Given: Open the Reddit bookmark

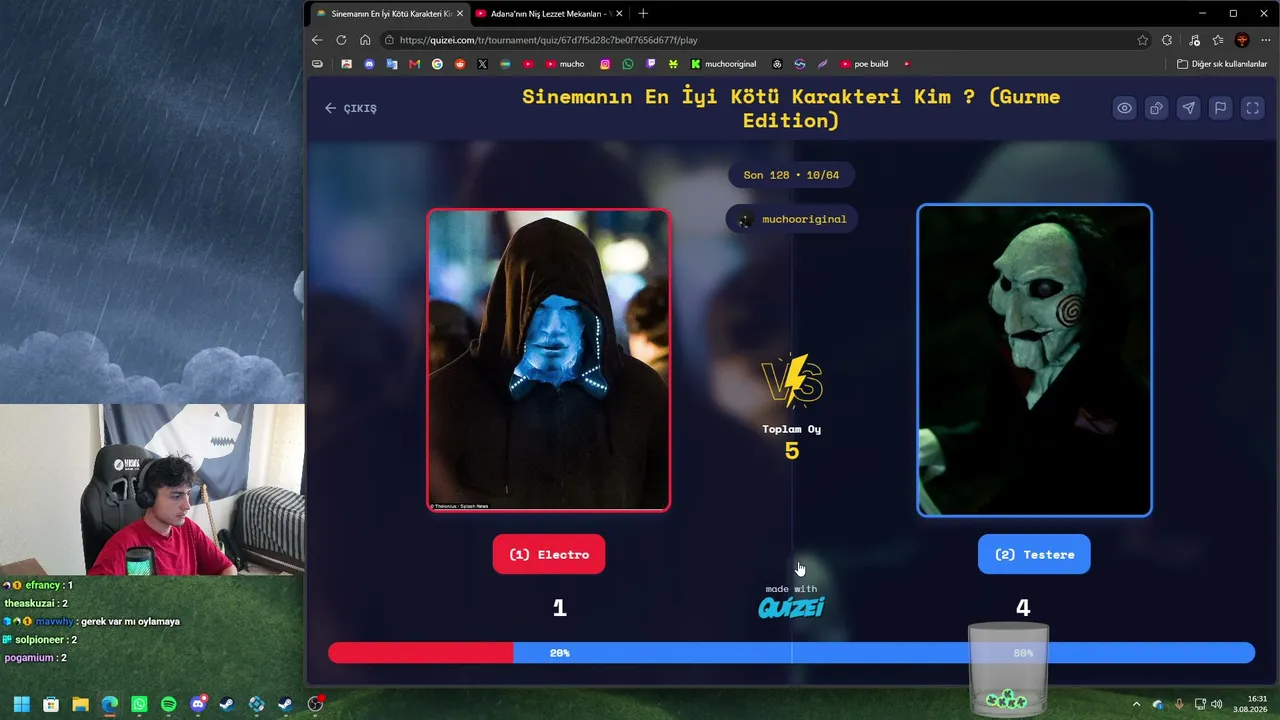Looking at the screenshot, I should click(x=460, y=64).
